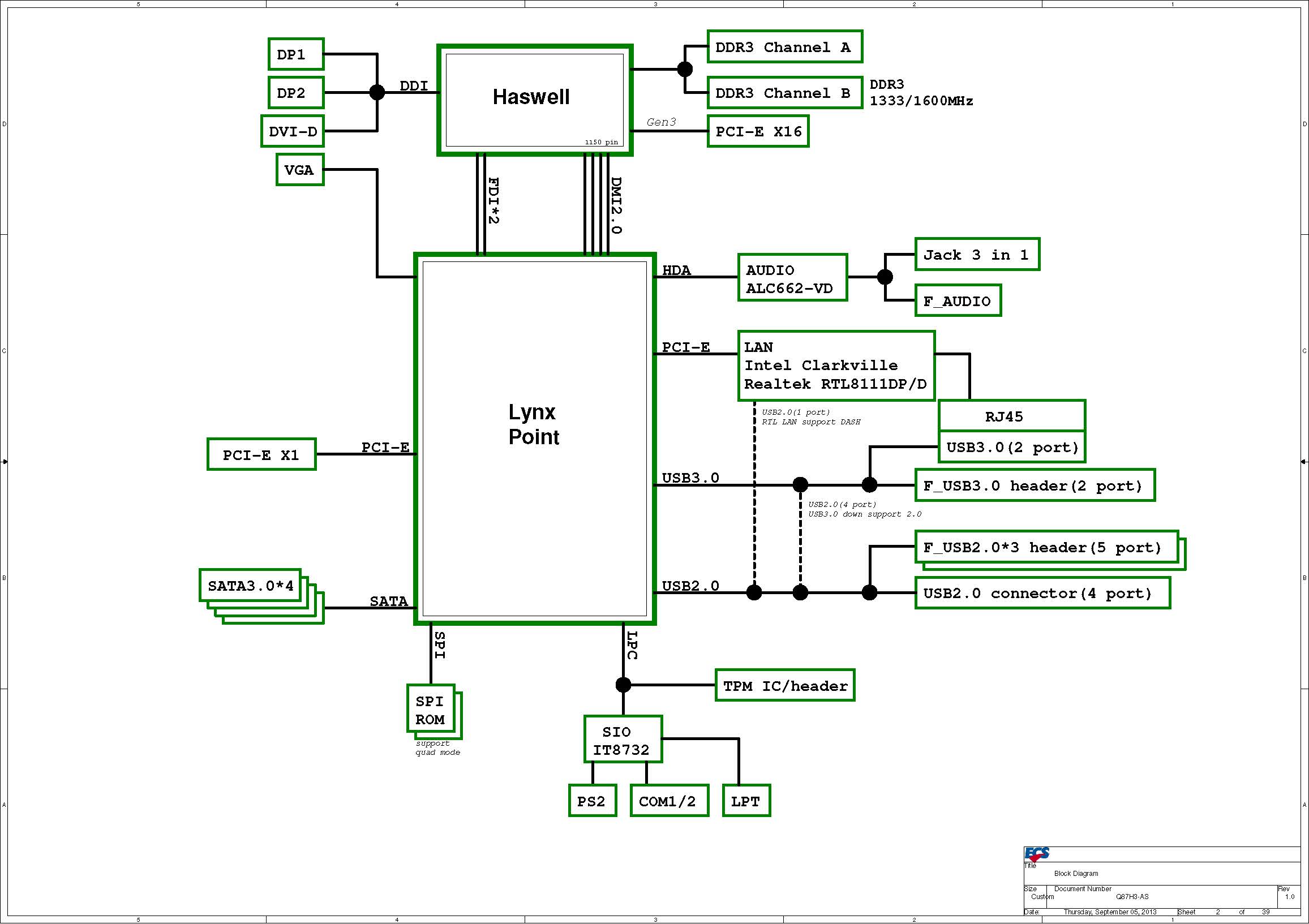Select the COM1/2 port box
This screenshot has width=1309, height=924.
669,801
